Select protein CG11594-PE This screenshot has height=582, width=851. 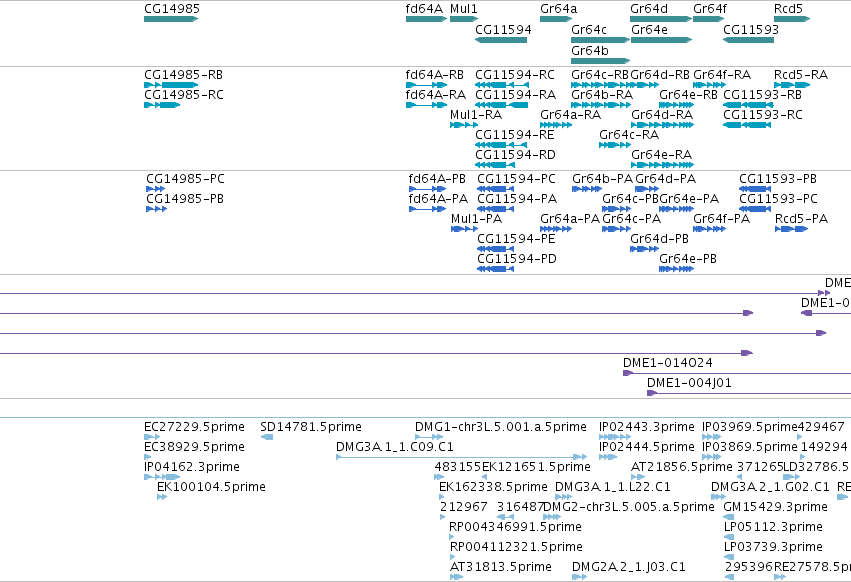[495, 249]
